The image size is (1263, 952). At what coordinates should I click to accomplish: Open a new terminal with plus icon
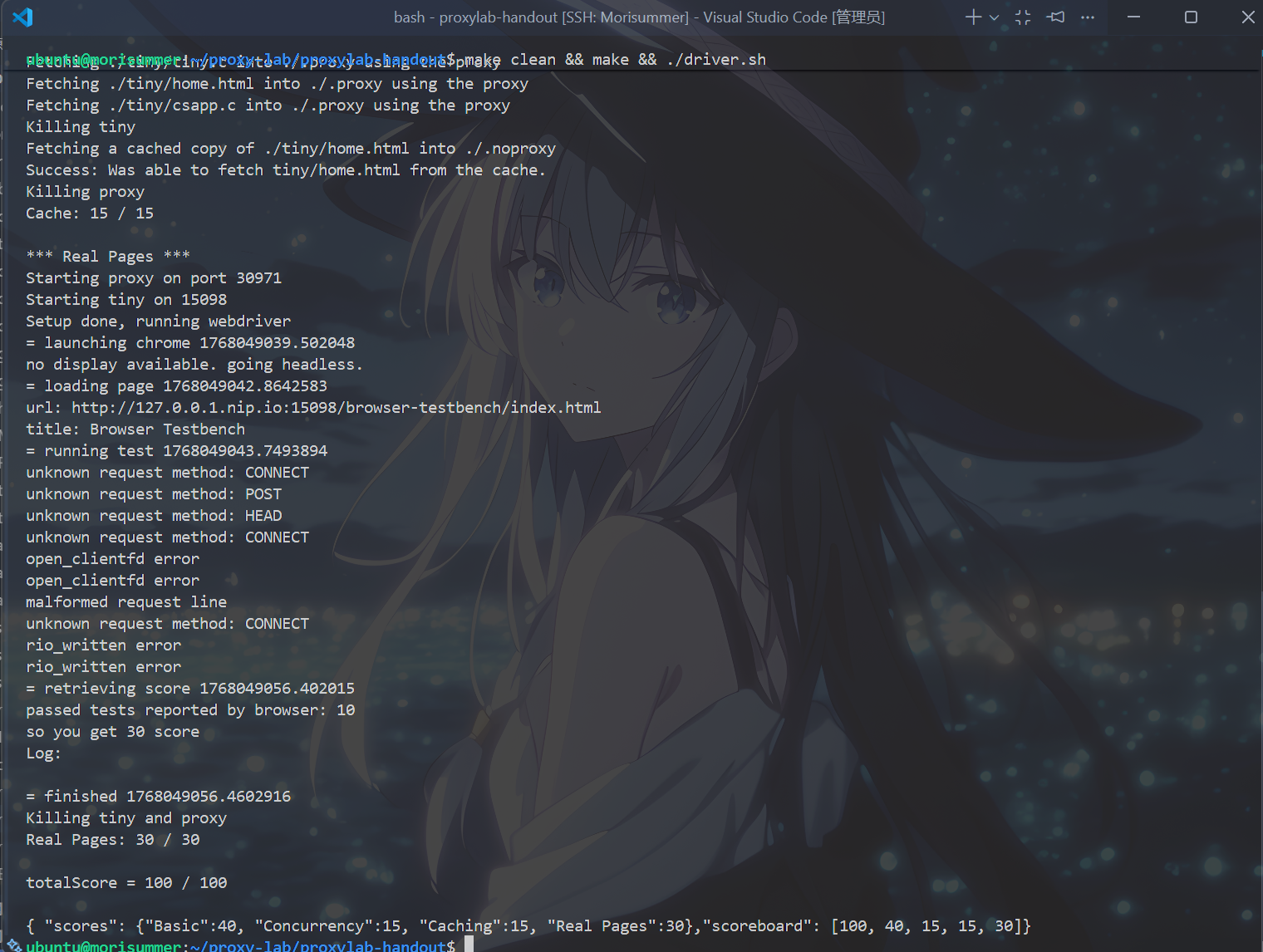coord(973,17)
